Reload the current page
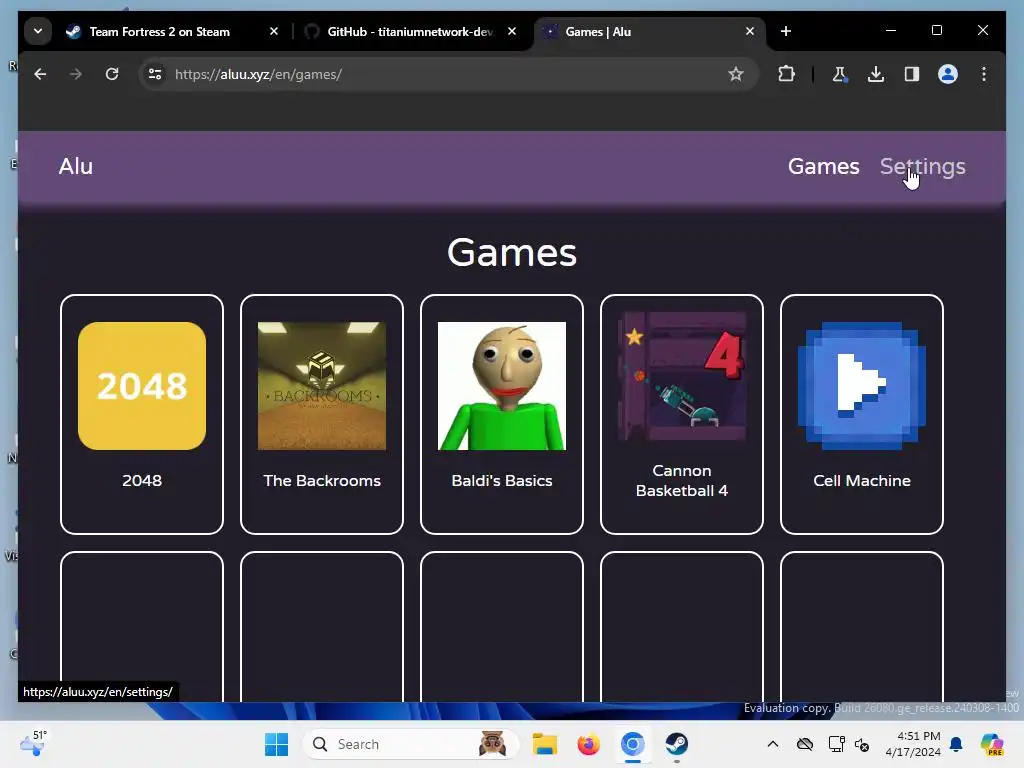Image resolution: width=1024 pixels, height=768 pixels. pos(112,74)
